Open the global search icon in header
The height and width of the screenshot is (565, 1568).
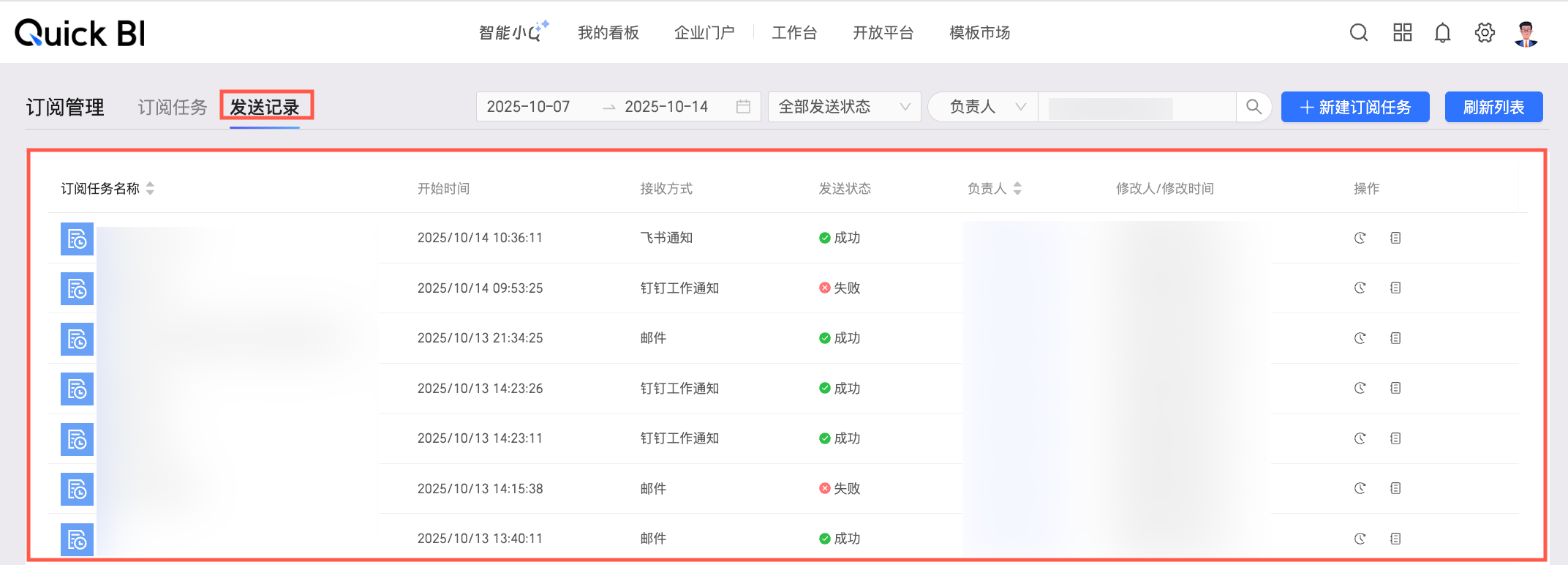1359,32
